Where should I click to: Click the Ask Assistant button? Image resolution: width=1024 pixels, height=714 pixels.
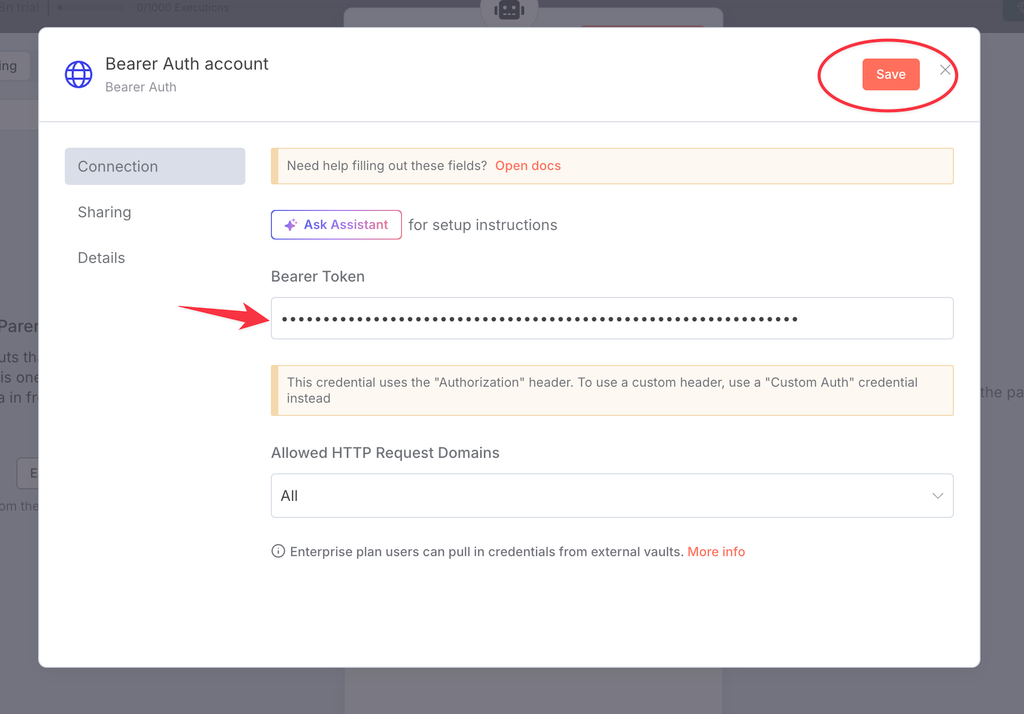[336, 225]
